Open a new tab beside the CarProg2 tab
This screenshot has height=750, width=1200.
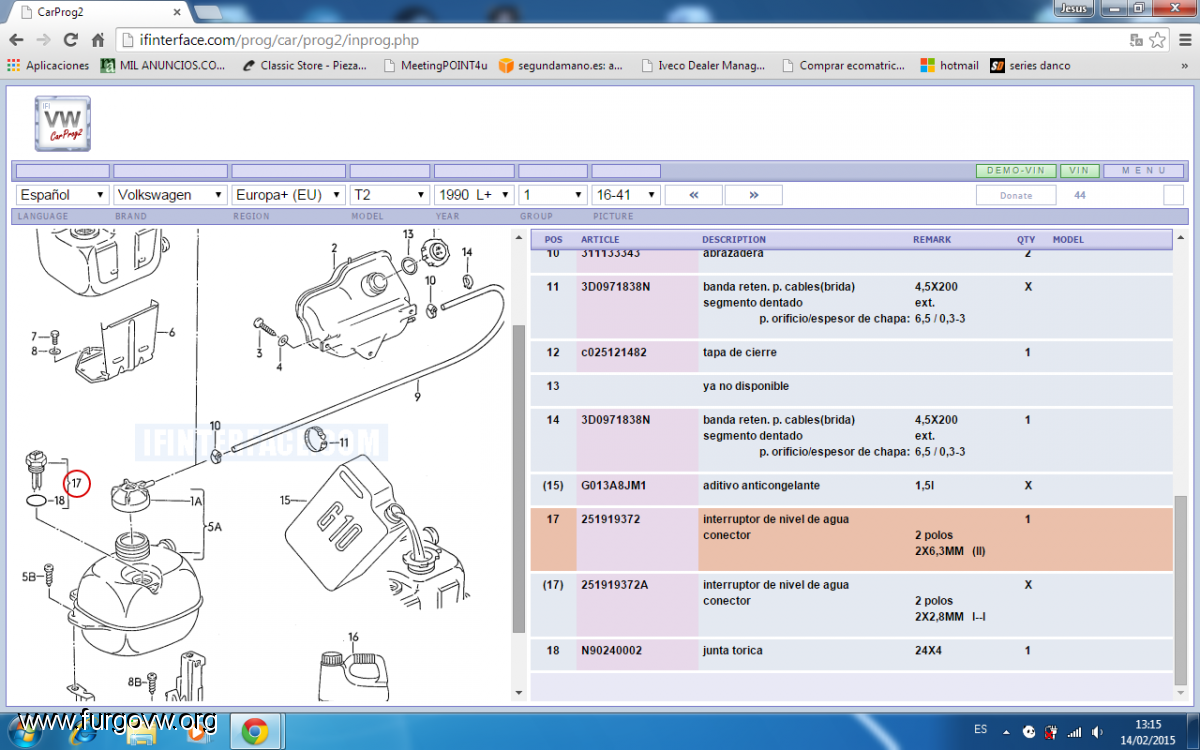point(208,12)
